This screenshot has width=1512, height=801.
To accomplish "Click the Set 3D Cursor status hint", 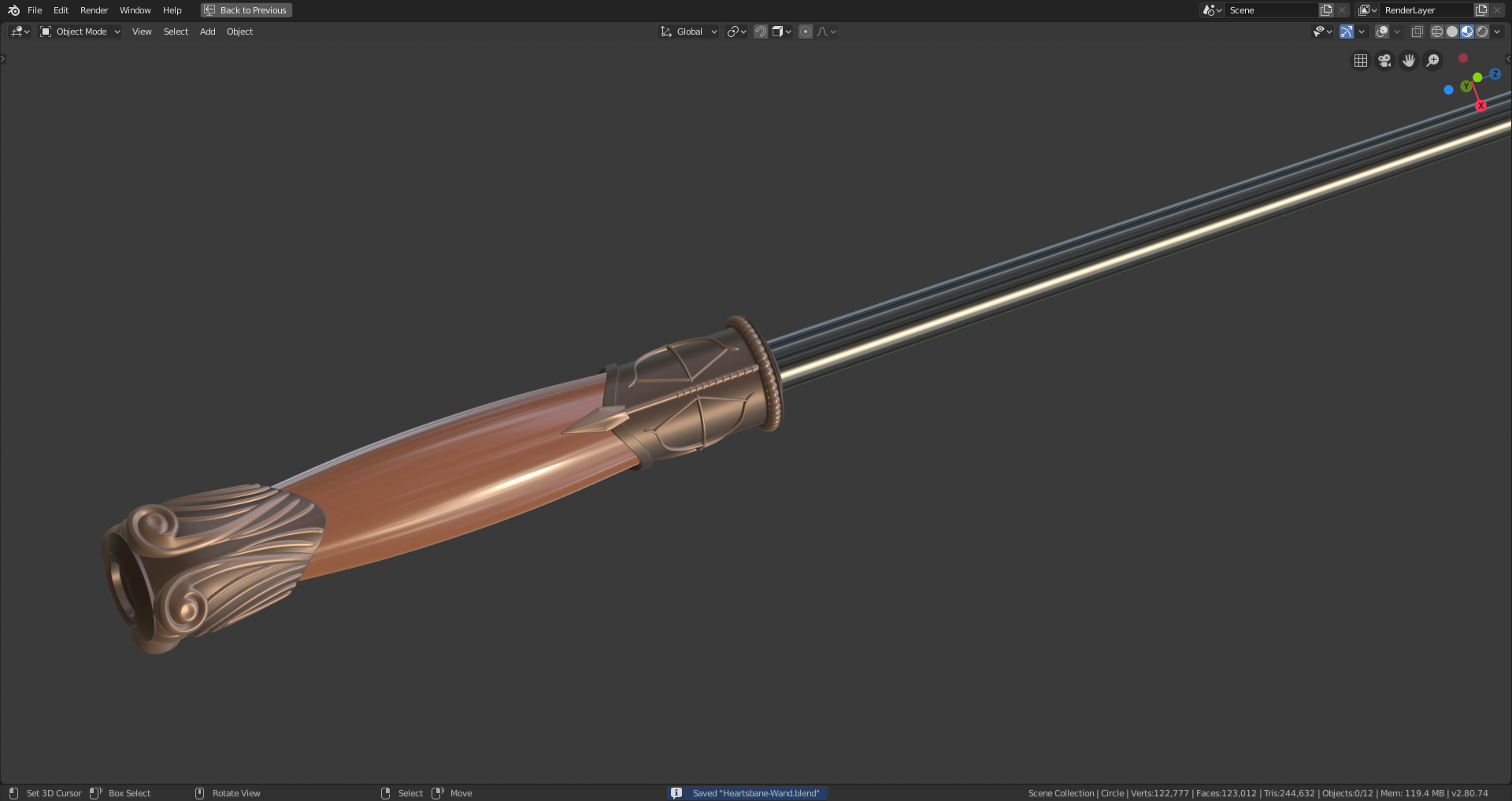I will coord(54,793).
